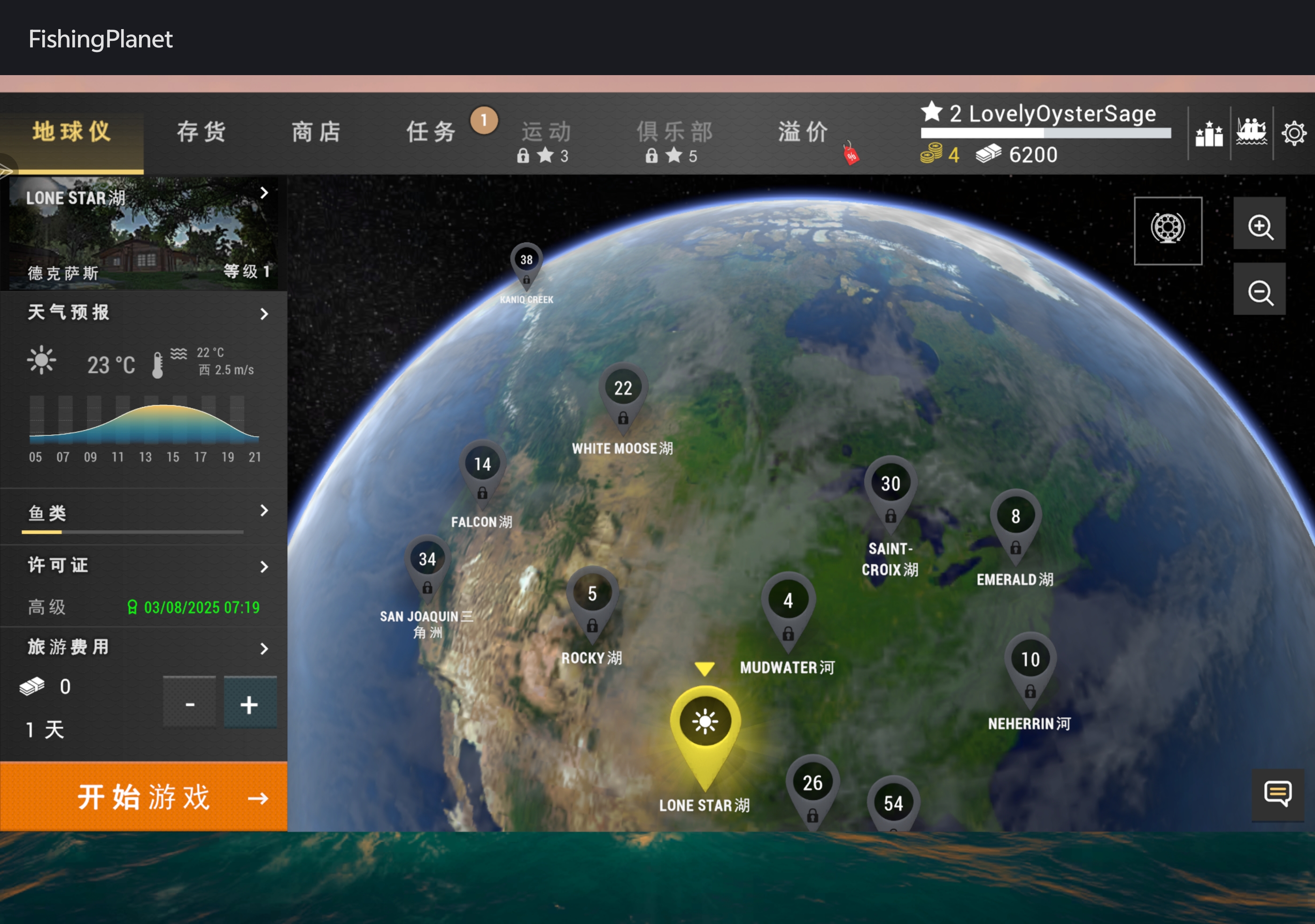Open the chat message icon
The height and width of the screenshot is (924, 1315).
[x=1278, y=795]
